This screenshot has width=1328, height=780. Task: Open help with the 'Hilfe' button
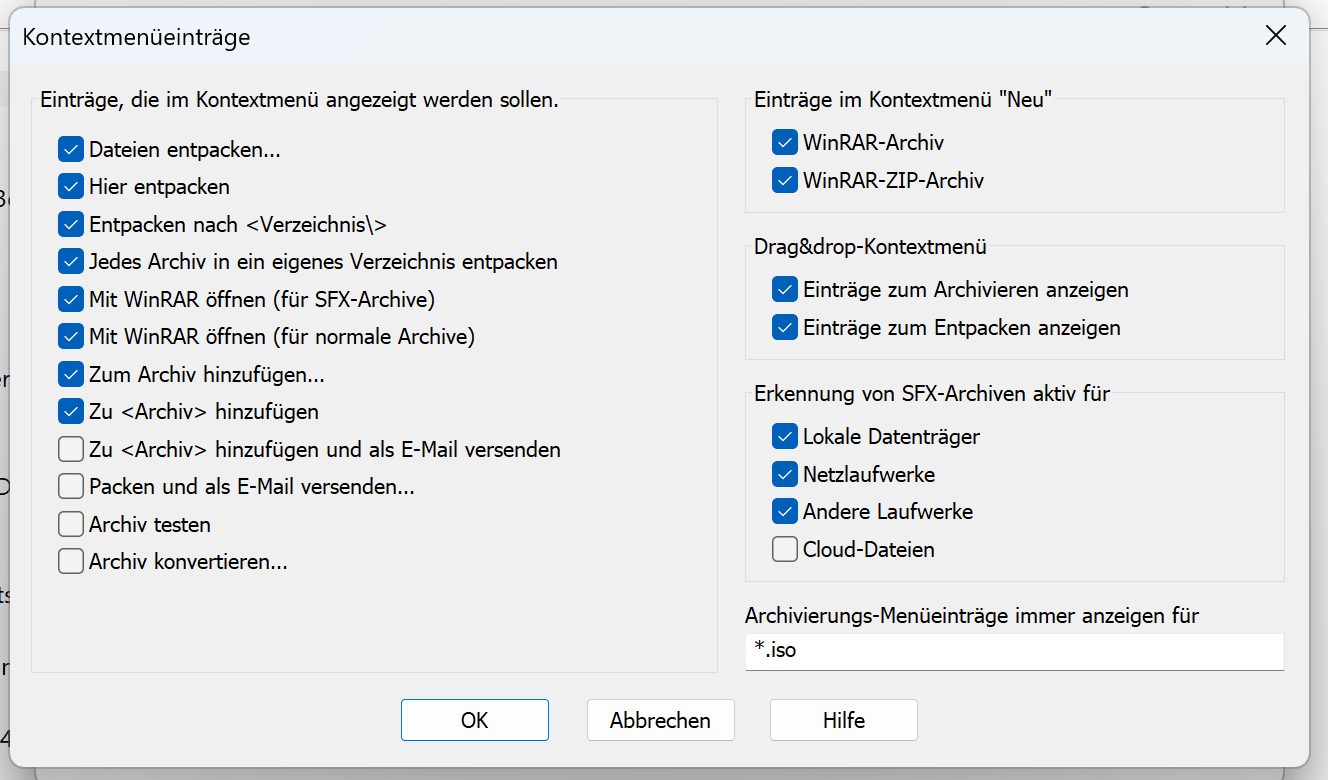point(843,720)
